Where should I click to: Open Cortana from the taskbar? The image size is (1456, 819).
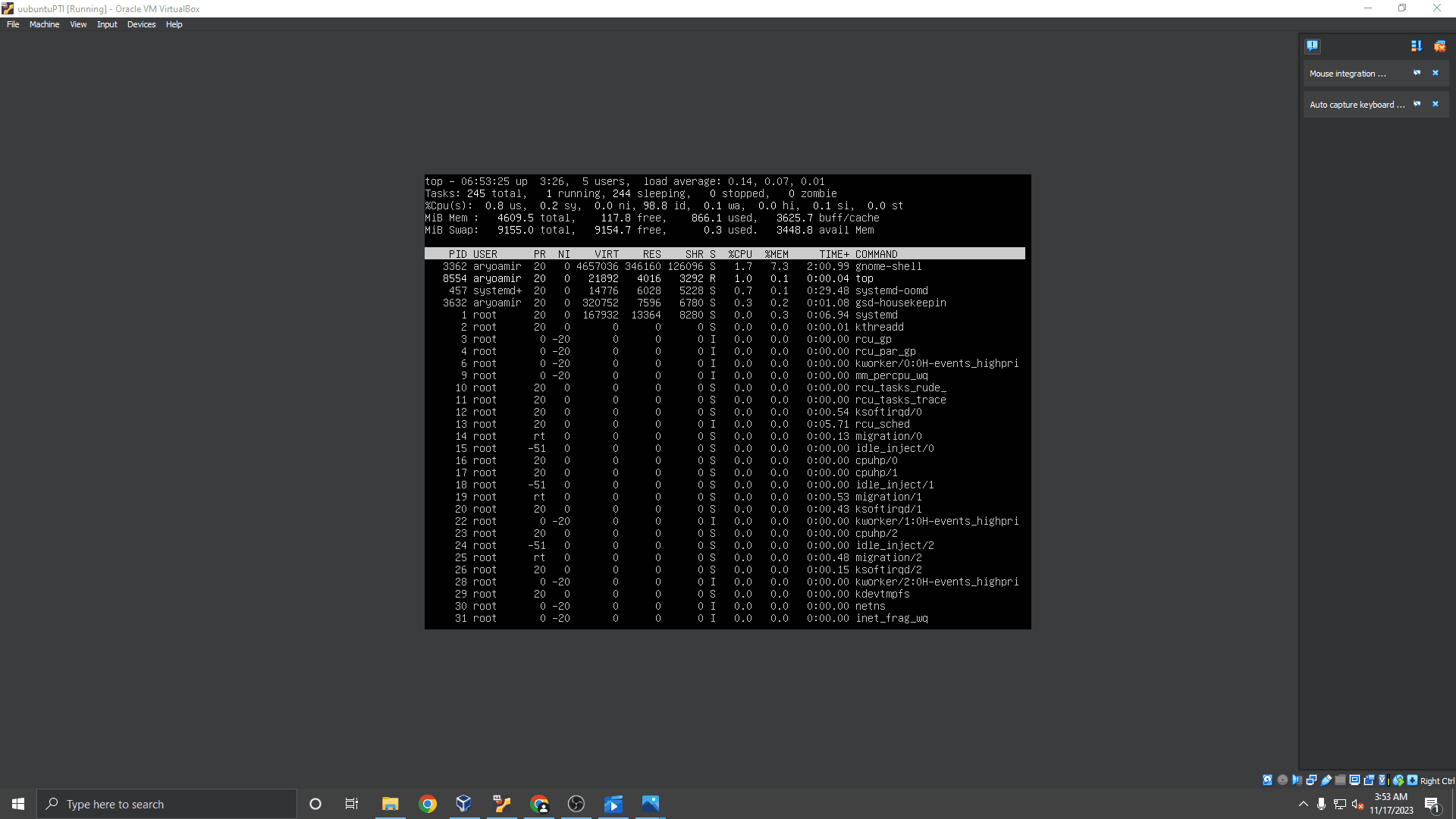pyautogui.click(x=315, y=804)
